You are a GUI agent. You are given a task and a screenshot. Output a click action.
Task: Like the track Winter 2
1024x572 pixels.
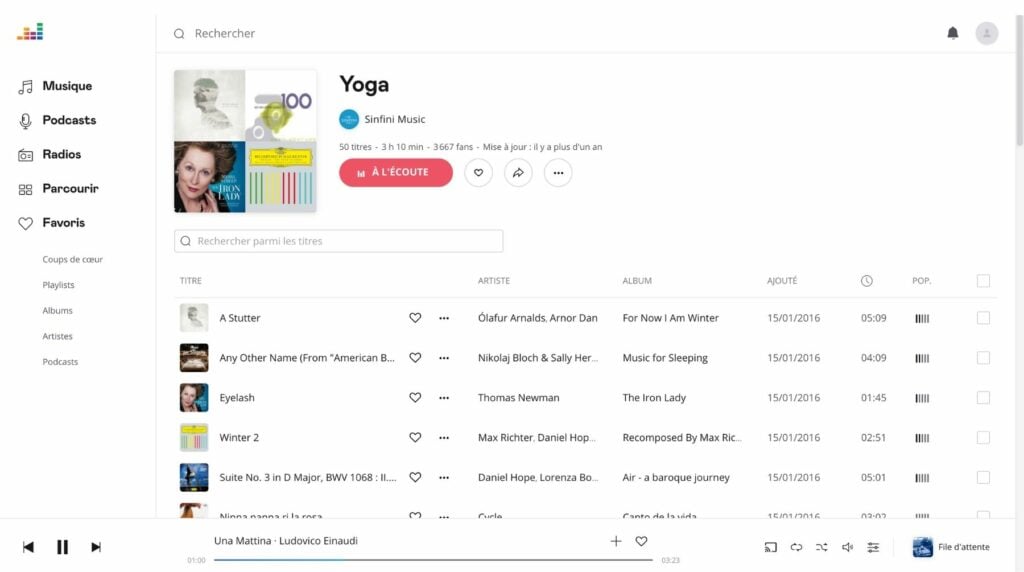click(415, 437)
